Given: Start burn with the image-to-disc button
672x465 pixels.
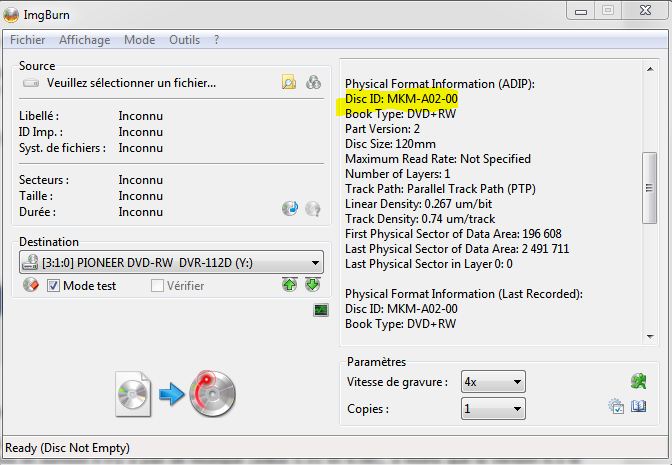Looking at the screenshot, I should point(176,394).
